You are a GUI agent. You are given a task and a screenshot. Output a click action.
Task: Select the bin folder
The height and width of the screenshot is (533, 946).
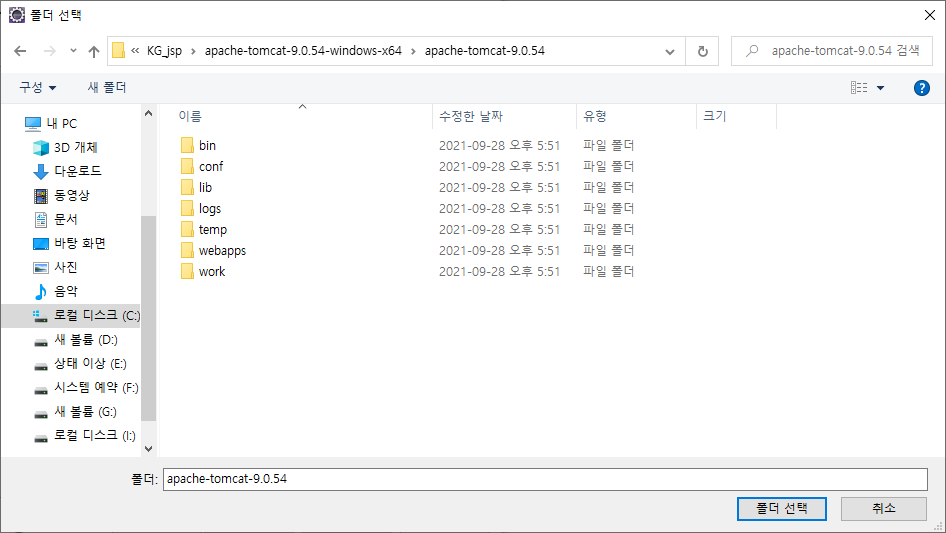(x=207, y=145)
